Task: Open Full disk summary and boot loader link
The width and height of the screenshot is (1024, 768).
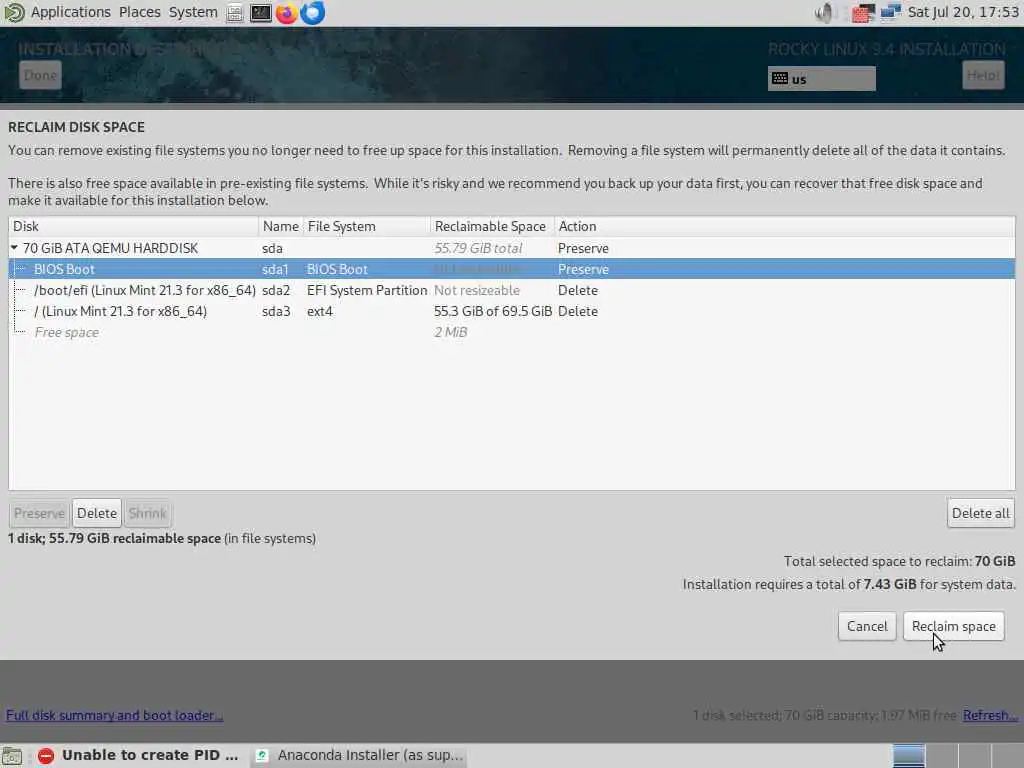Action: [x=114, y=715]
